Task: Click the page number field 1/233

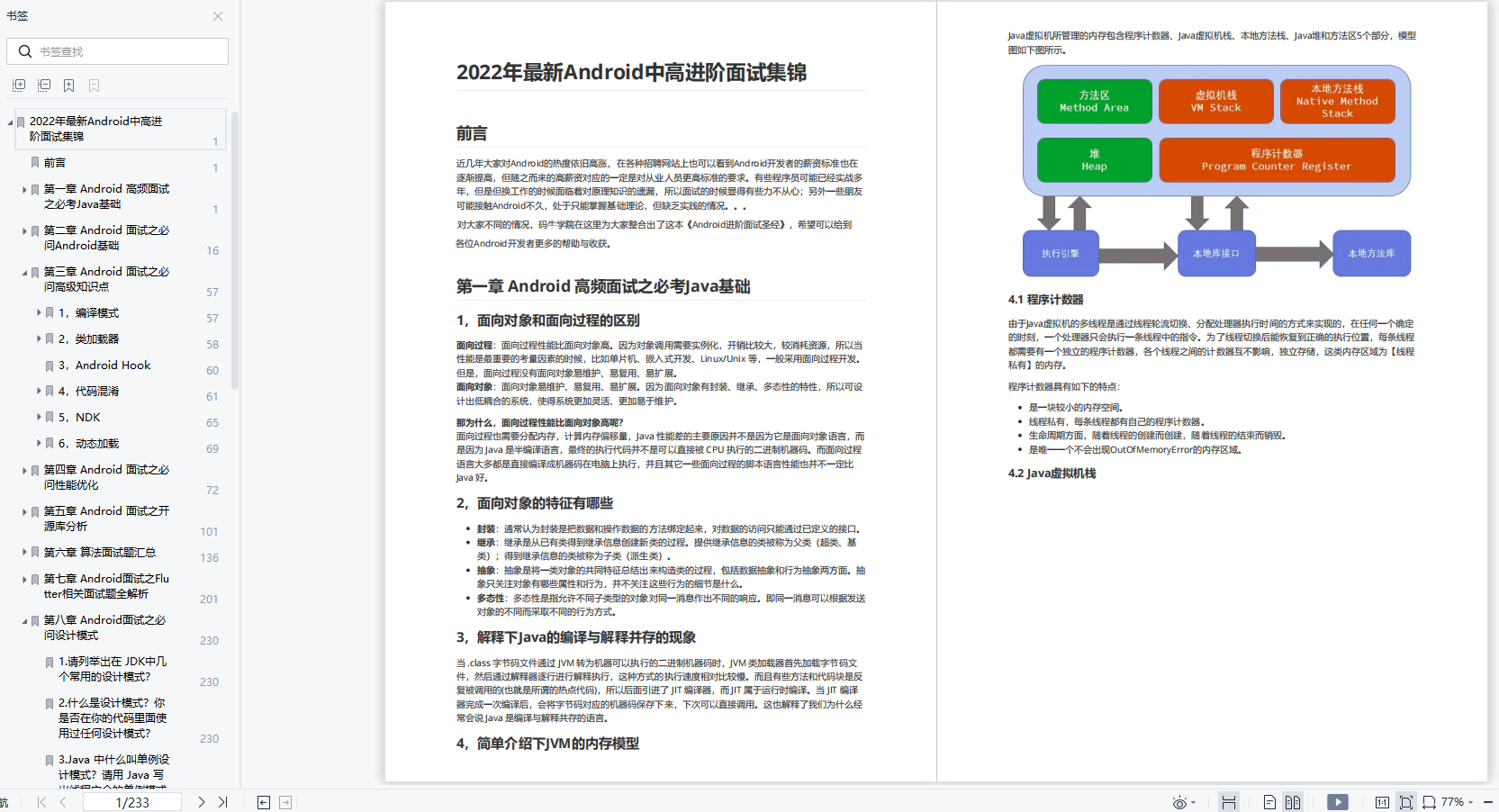Action: tap(132, 802)
